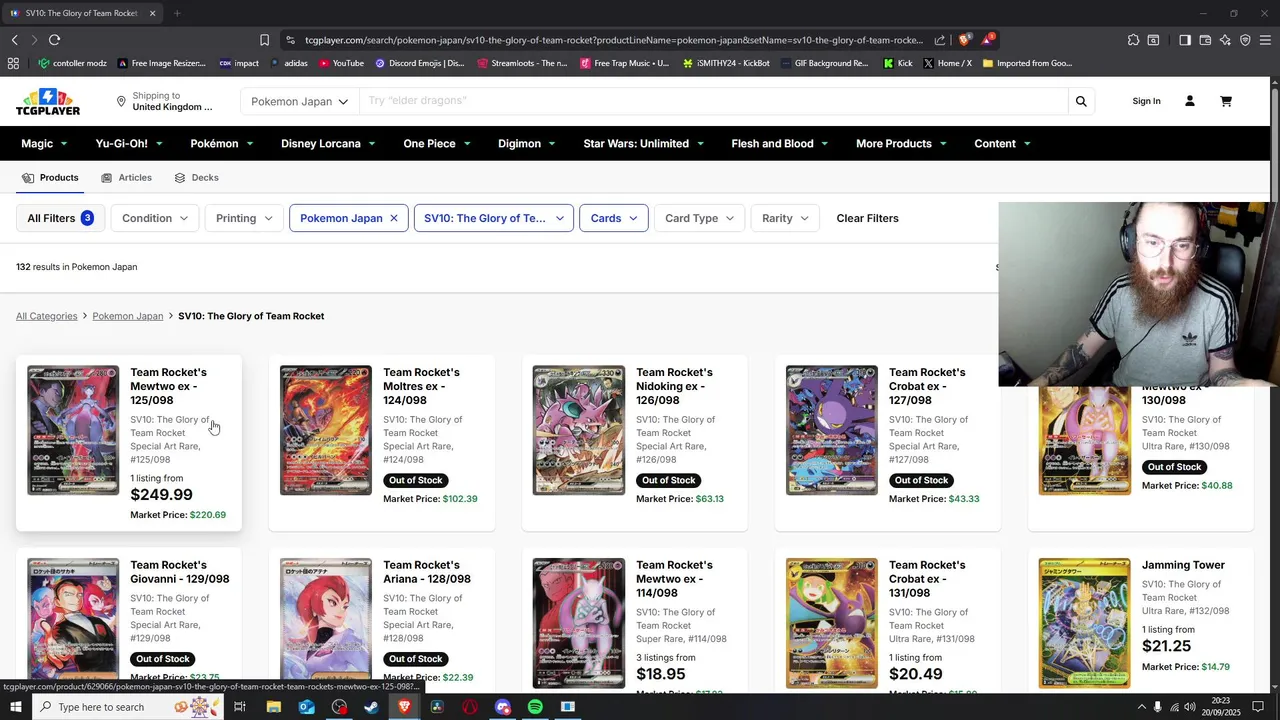Open the Kick bookmark
Image resolution: width=1280 pixels, height=720 pixels.
(x=898, y=63)
